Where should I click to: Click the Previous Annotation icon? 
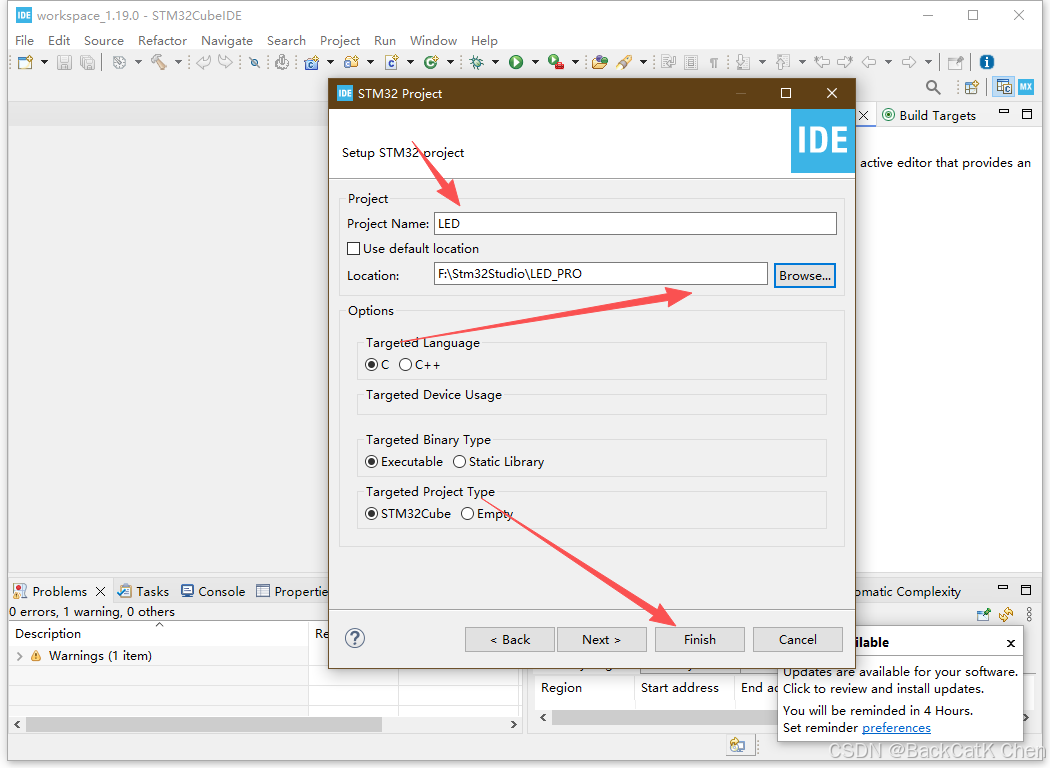(782, 62)
